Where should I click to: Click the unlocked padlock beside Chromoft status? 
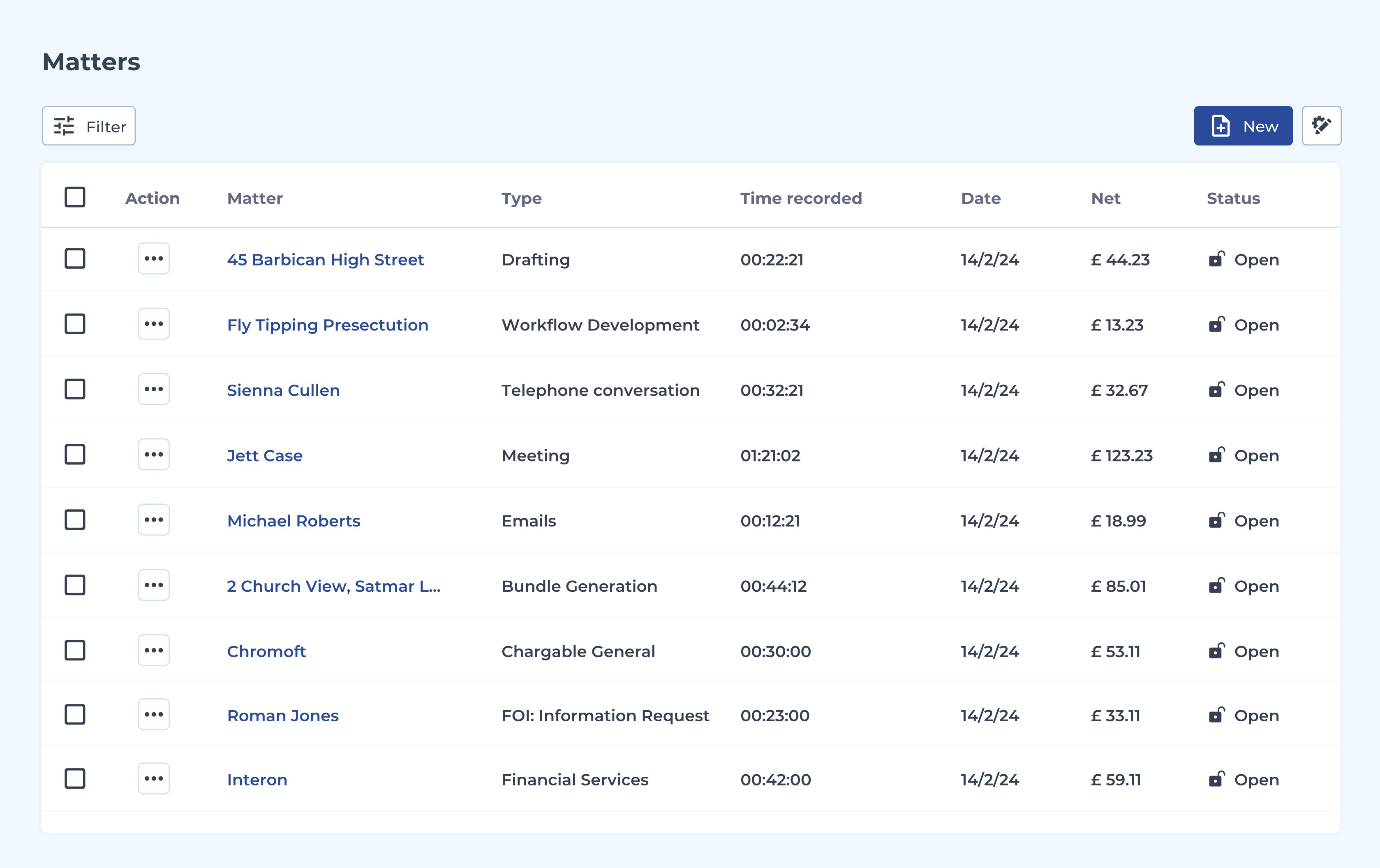coord(1217,650)
